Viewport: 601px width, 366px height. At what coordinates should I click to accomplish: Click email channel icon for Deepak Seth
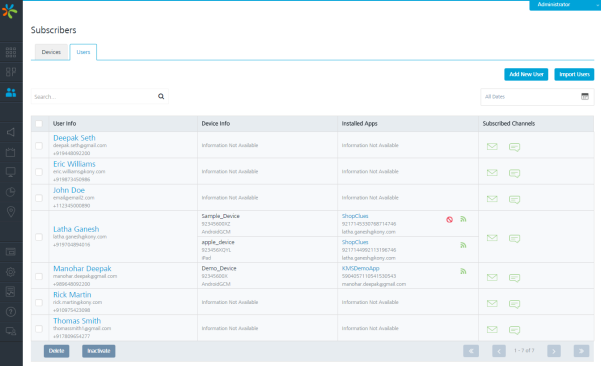tap(492, 146)
